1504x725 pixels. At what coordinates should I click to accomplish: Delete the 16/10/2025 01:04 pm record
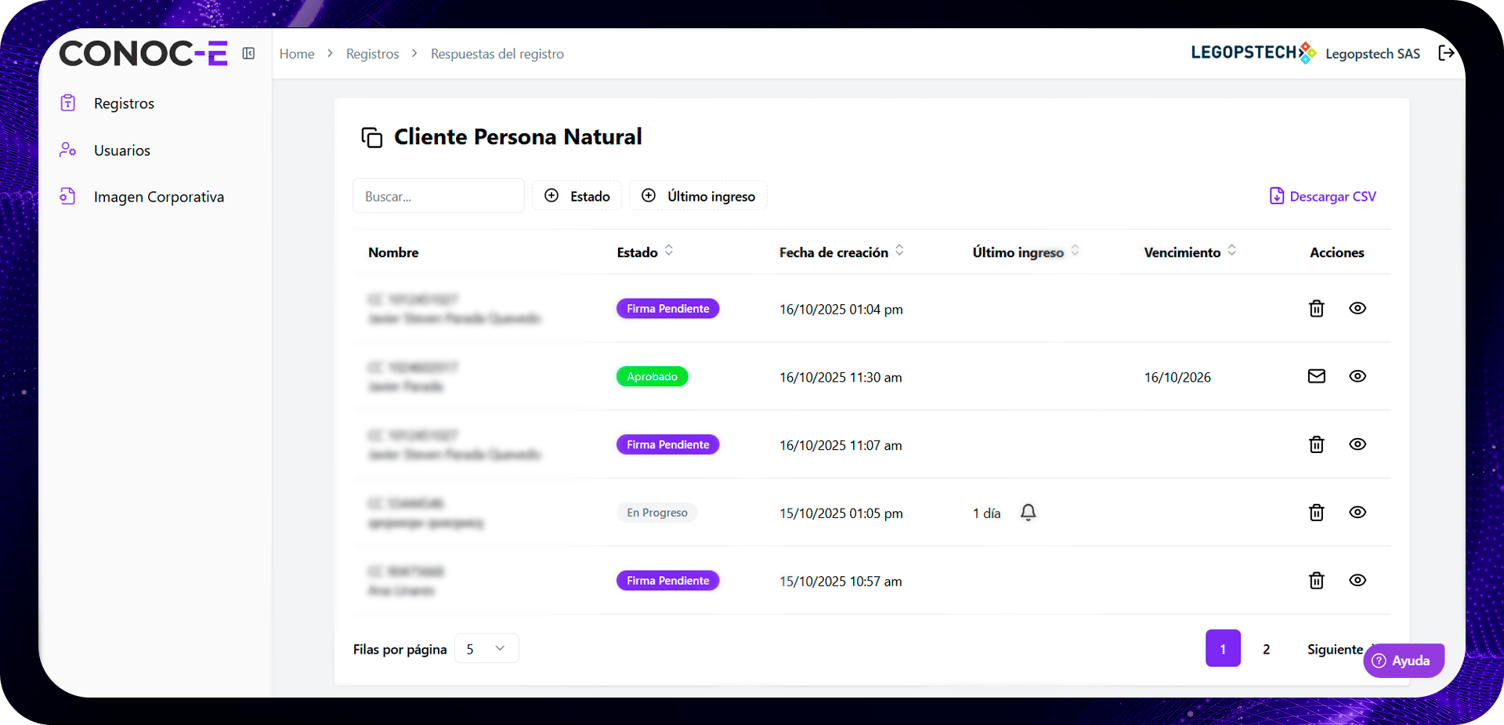(x=1316, y=309)
